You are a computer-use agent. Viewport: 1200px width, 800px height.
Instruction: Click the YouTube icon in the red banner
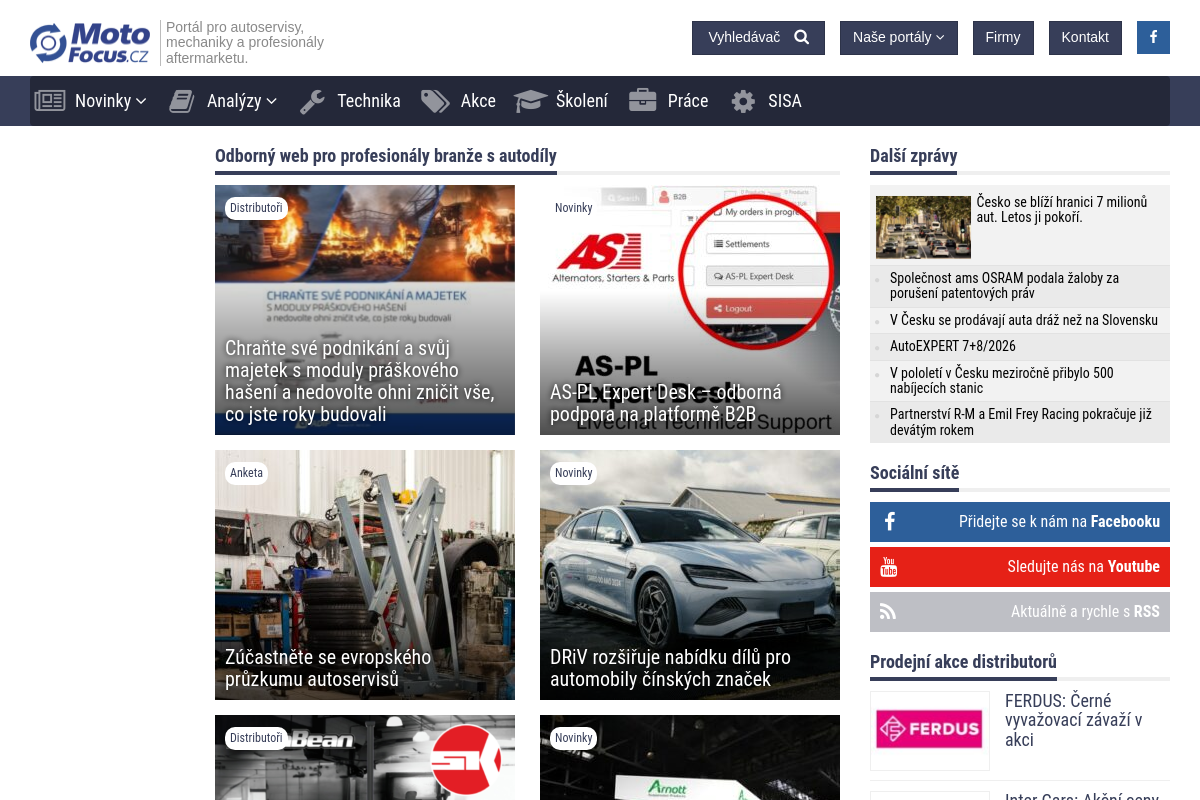coord(889,567)
